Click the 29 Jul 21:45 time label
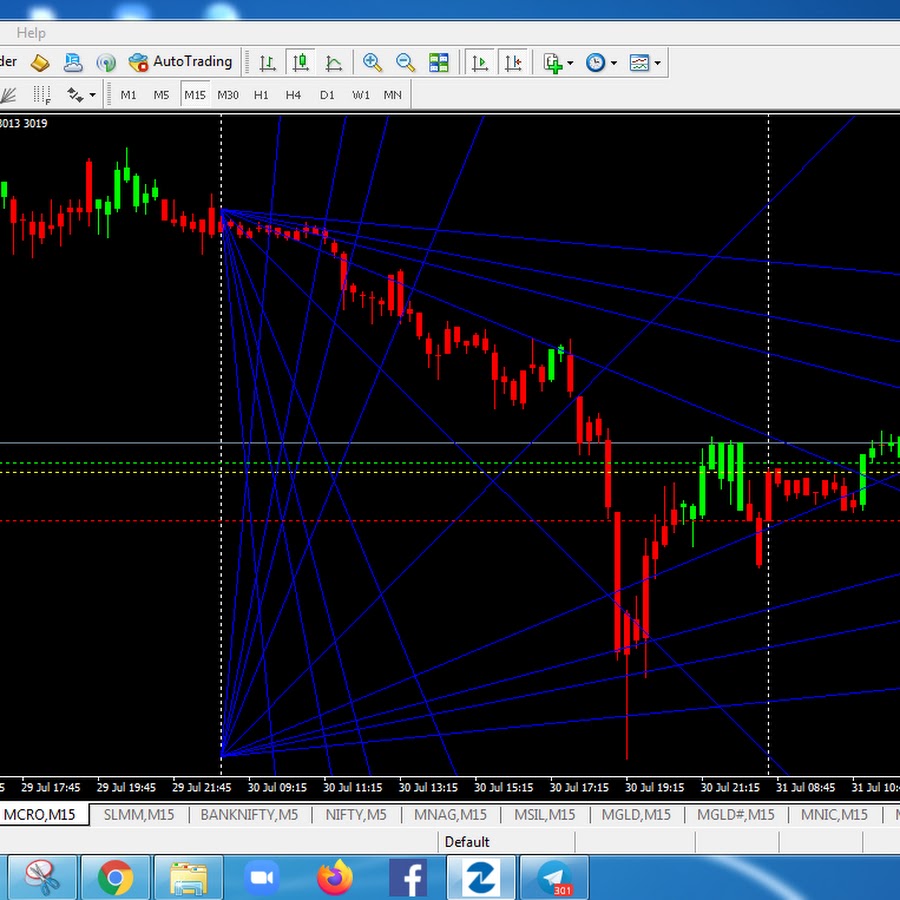Screen dimensions: 900x900 [201, 788]
